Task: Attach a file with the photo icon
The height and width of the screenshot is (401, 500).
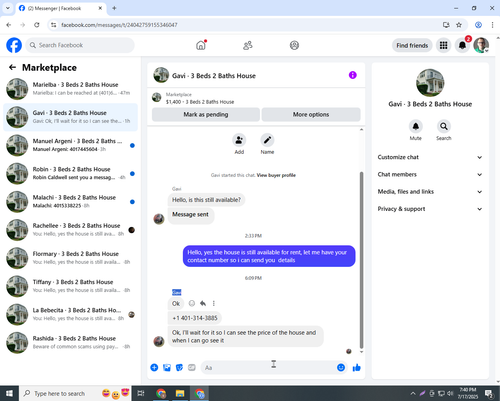Action: coord(167,368)
